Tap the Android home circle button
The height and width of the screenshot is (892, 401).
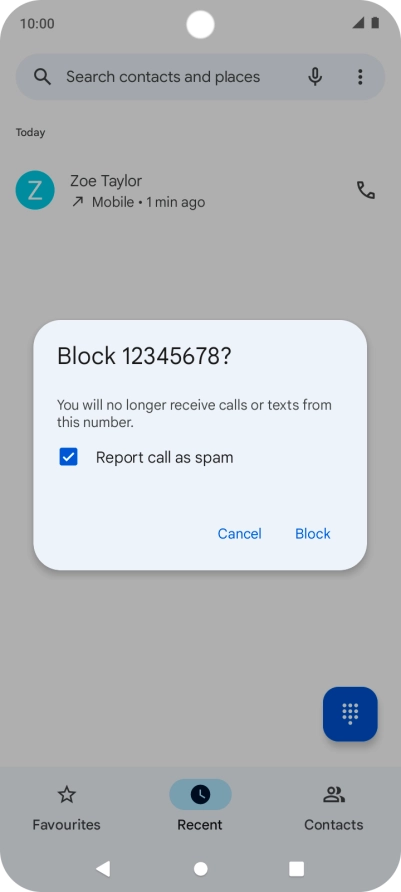tap(200, 869)
